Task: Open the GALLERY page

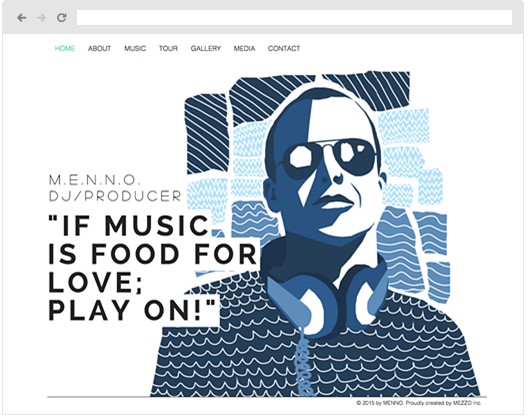Action: 206,49
